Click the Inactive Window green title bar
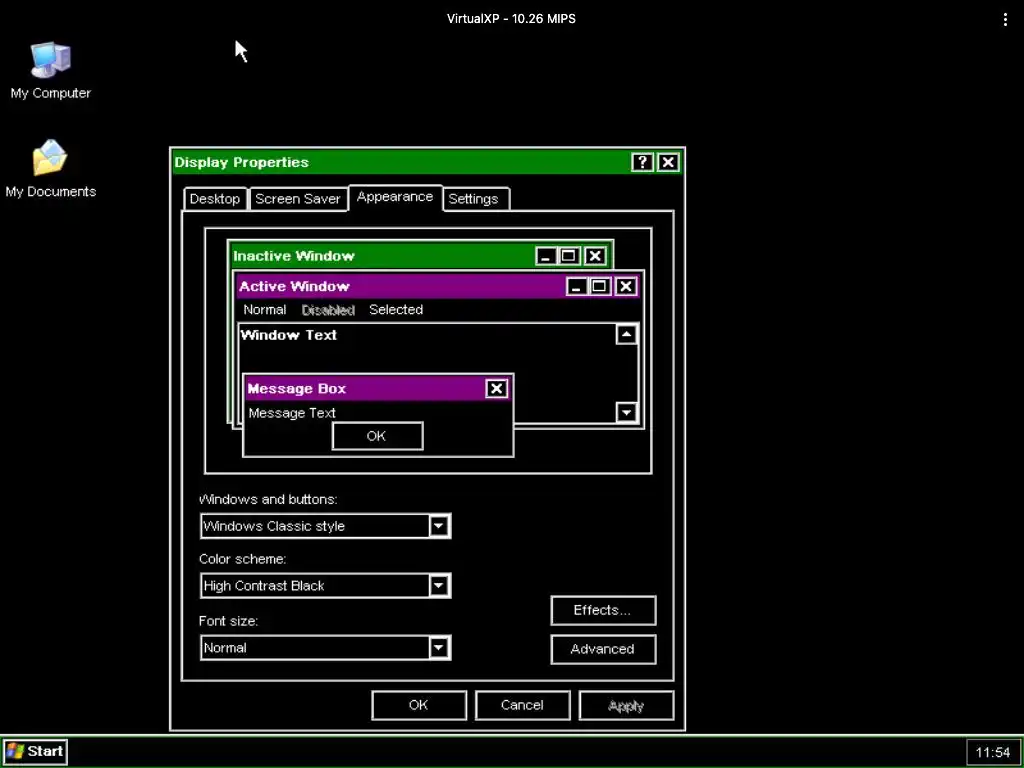Image resolution: width=1024 pixels, height=768 pixels. pyautogui.click(x=421, y=256)
